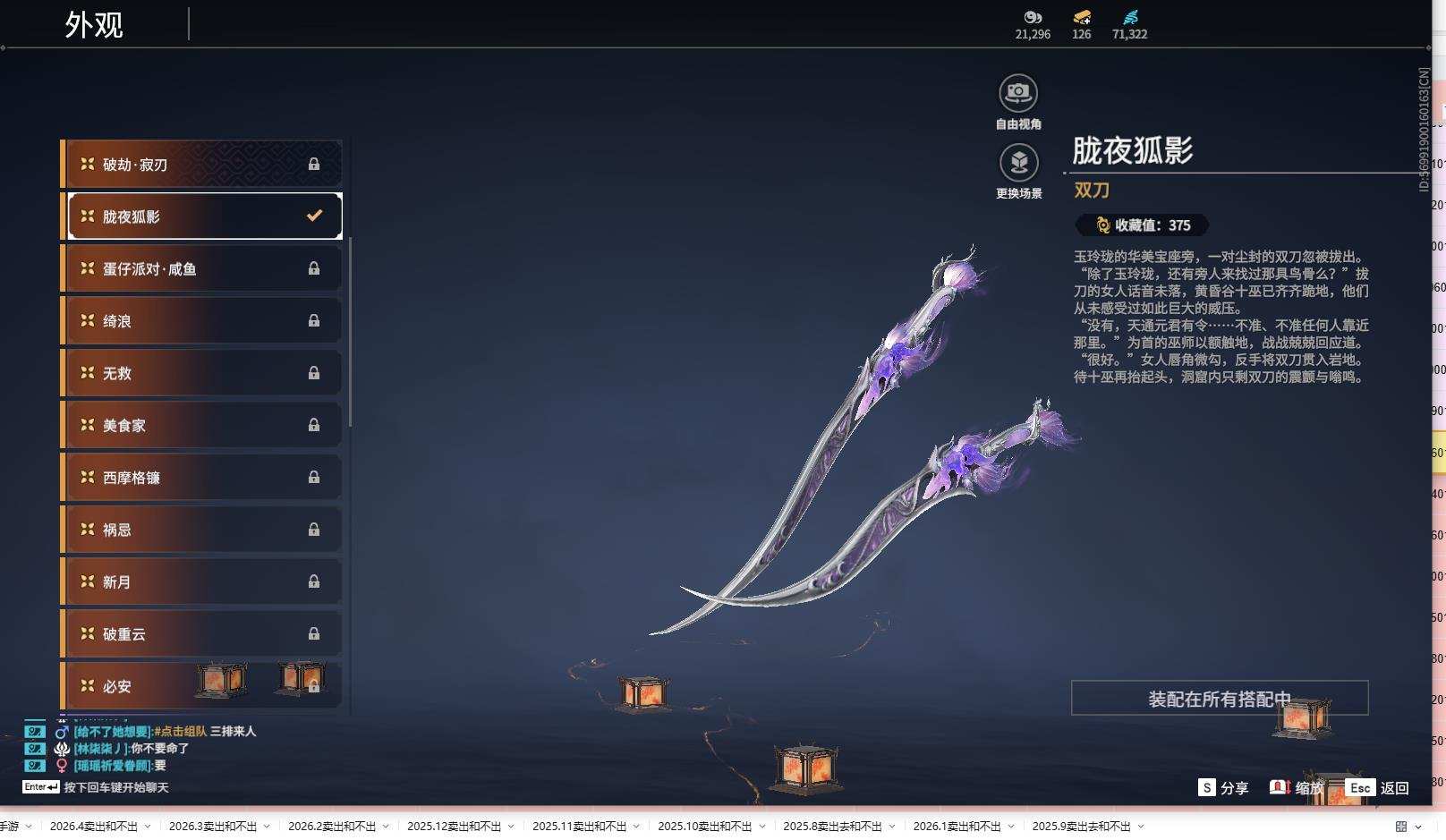Select the 蛋仔派对·咸鱼 skin
The width and height of the screenshot is (1446, 840).
201,268
